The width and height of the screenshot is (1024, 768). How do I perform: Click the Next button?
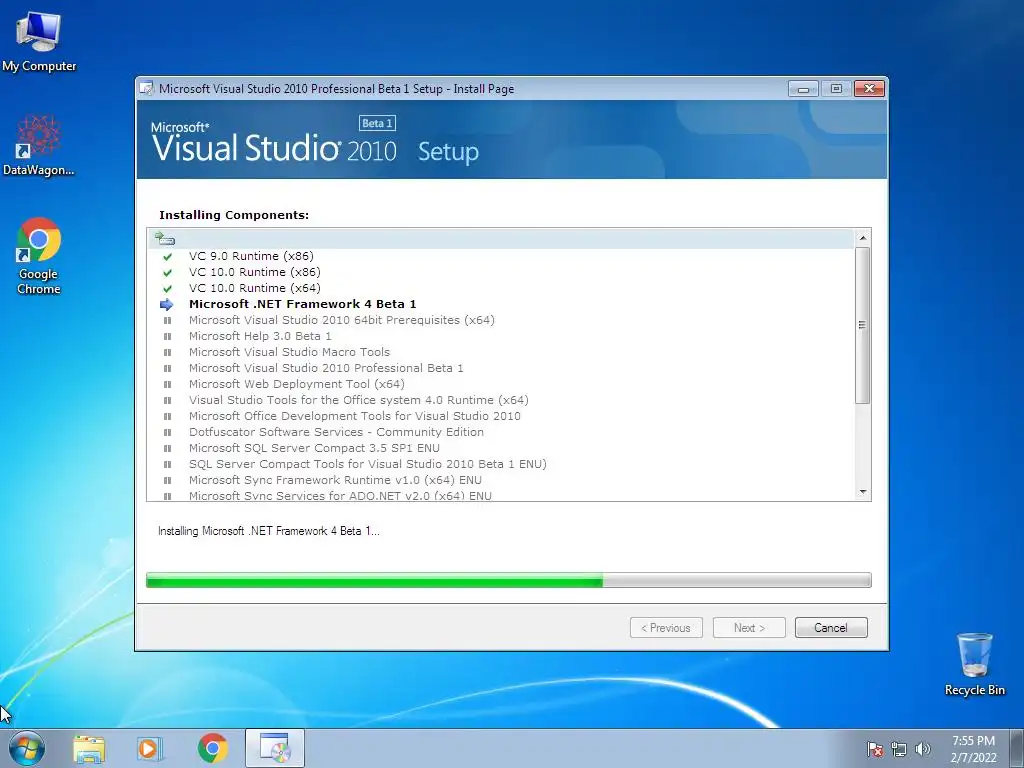[749, 628]
